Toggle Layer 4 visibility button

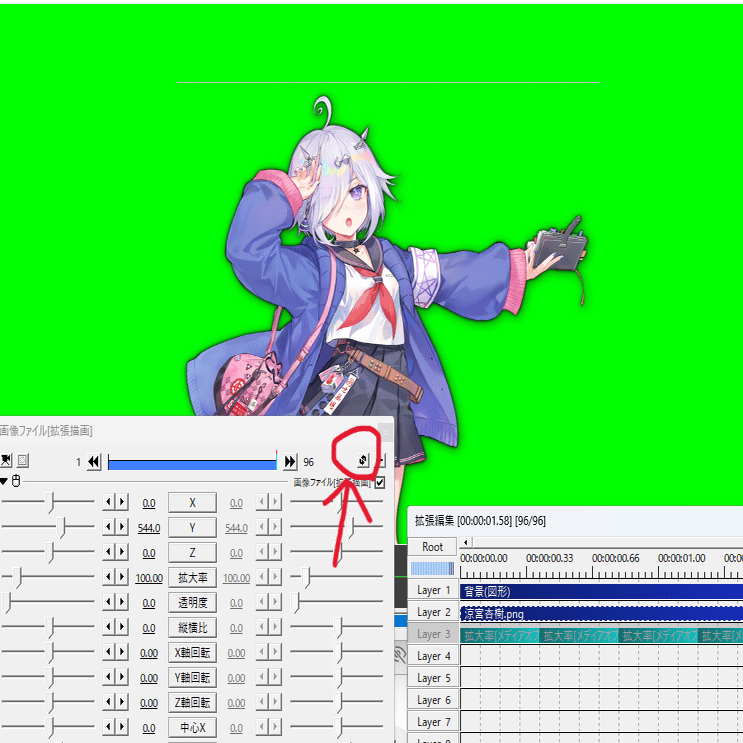(433, 656)
